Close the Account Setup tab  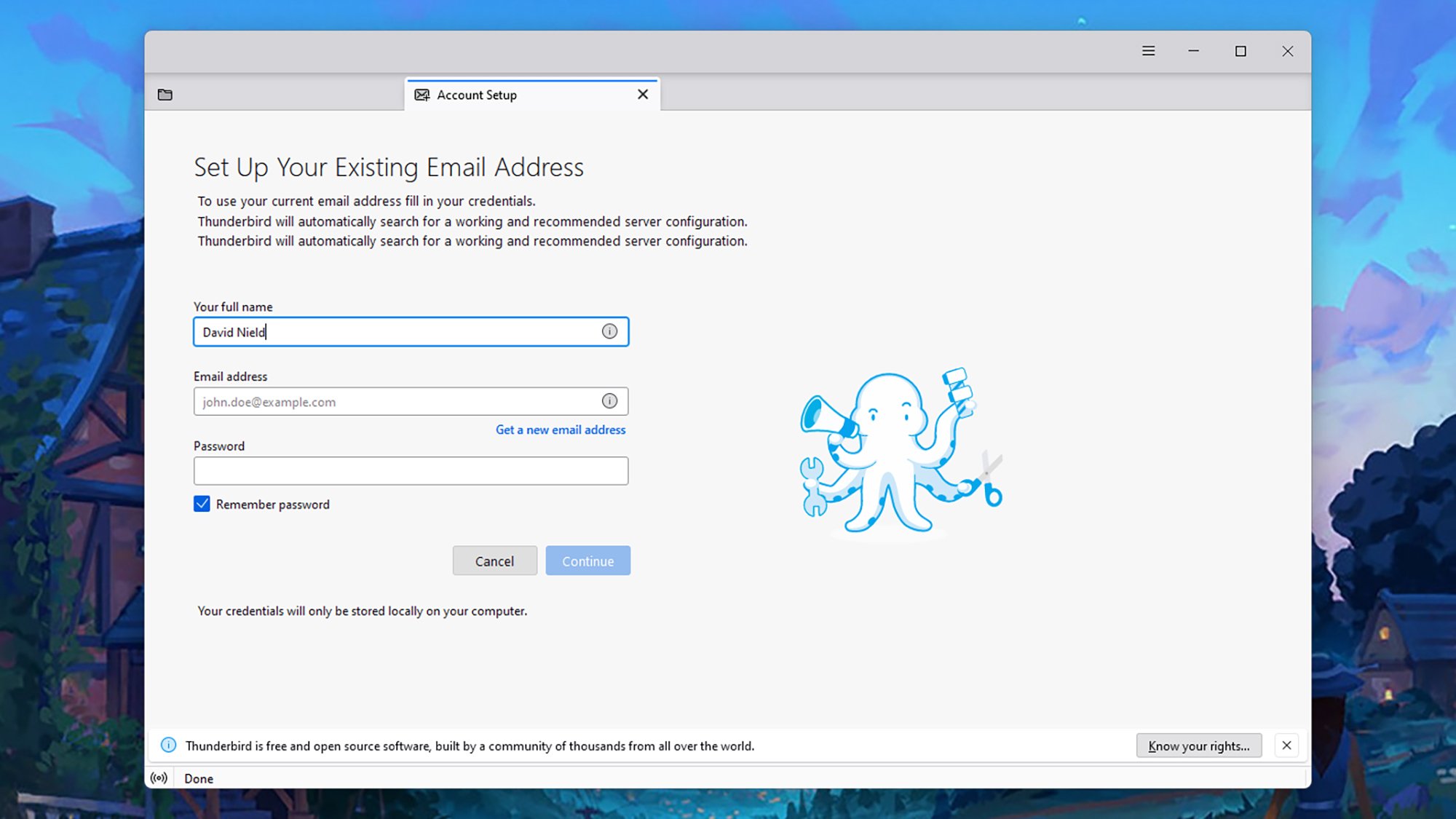[x=643, y=95]
